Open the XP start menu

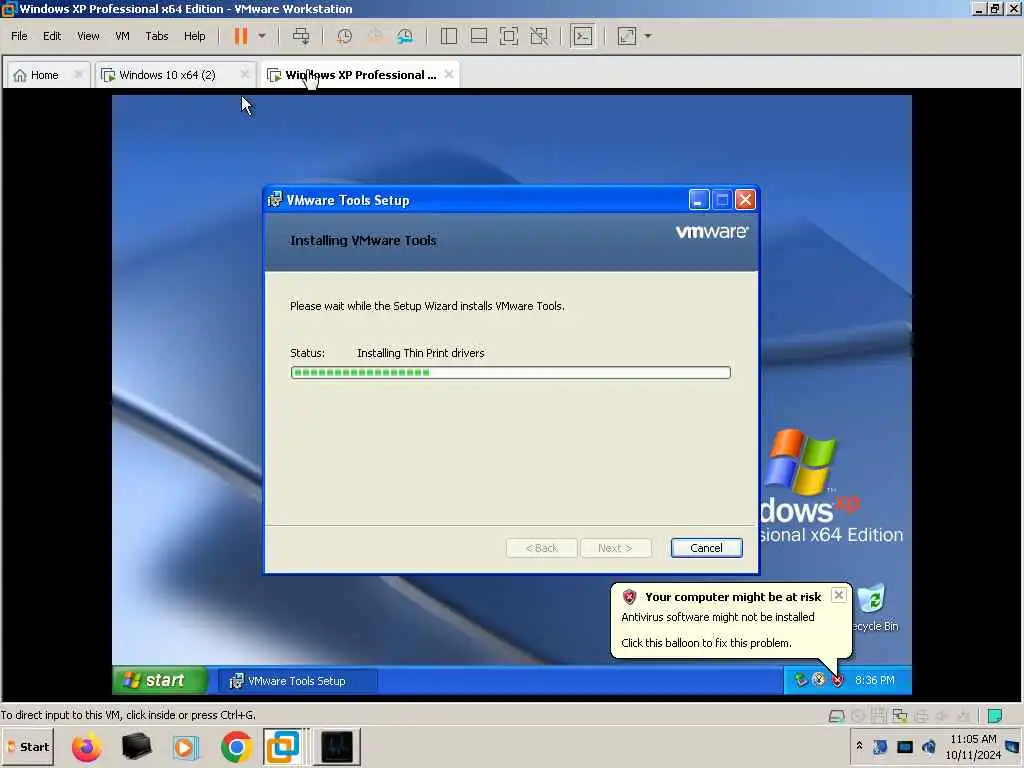point(161,680)
